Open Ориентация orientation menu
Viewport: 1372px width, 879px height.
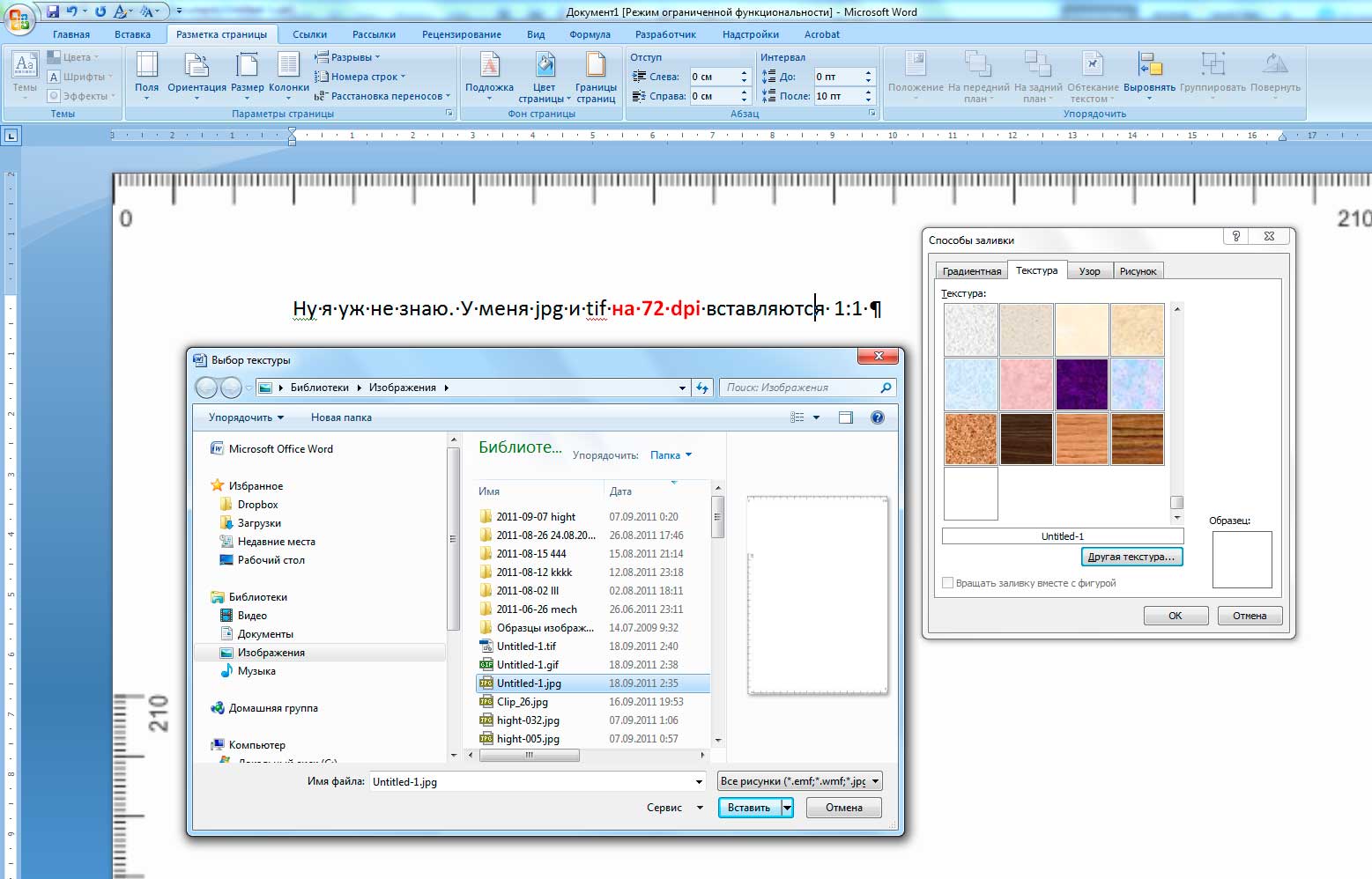coord(197,76)
